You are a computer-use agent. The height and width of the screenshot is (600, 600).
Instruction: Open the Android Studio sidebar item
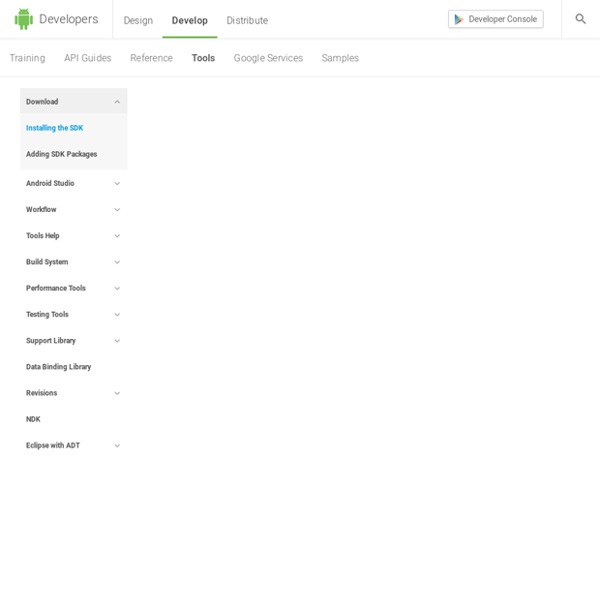tap(50, 183)
